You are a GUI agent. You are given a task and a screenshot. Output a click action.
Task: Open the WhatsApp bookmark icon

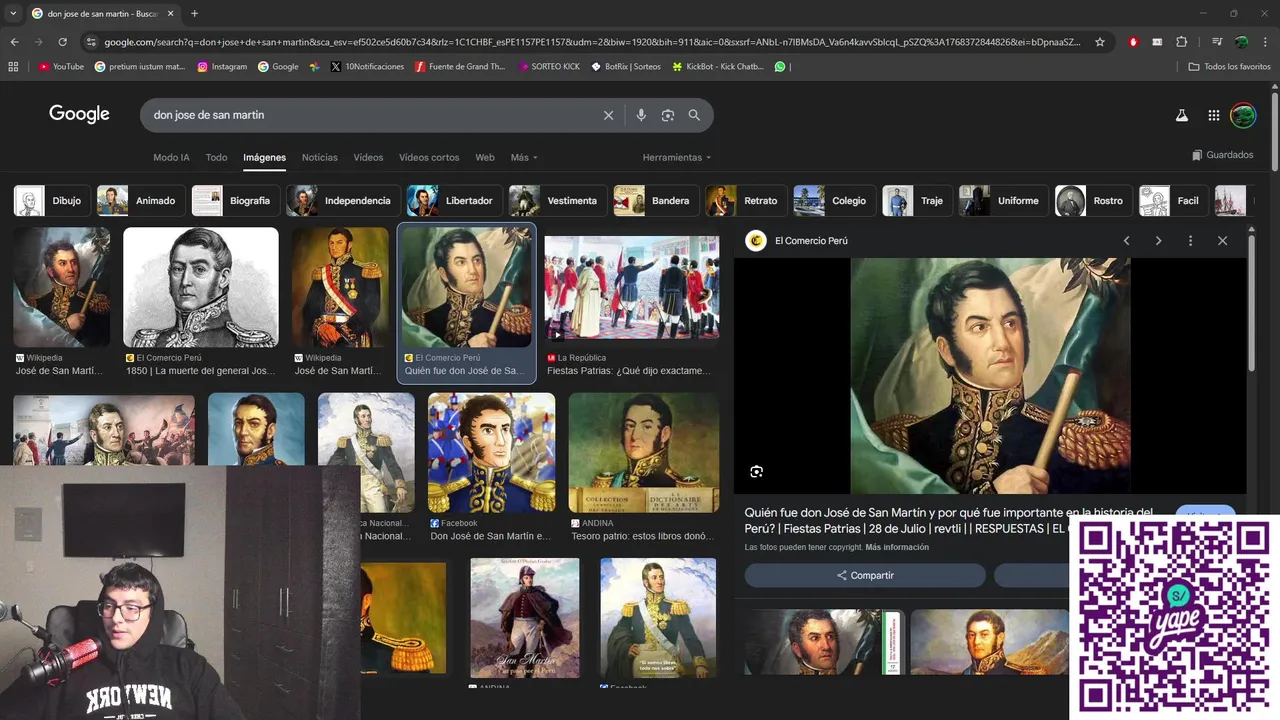780,67
